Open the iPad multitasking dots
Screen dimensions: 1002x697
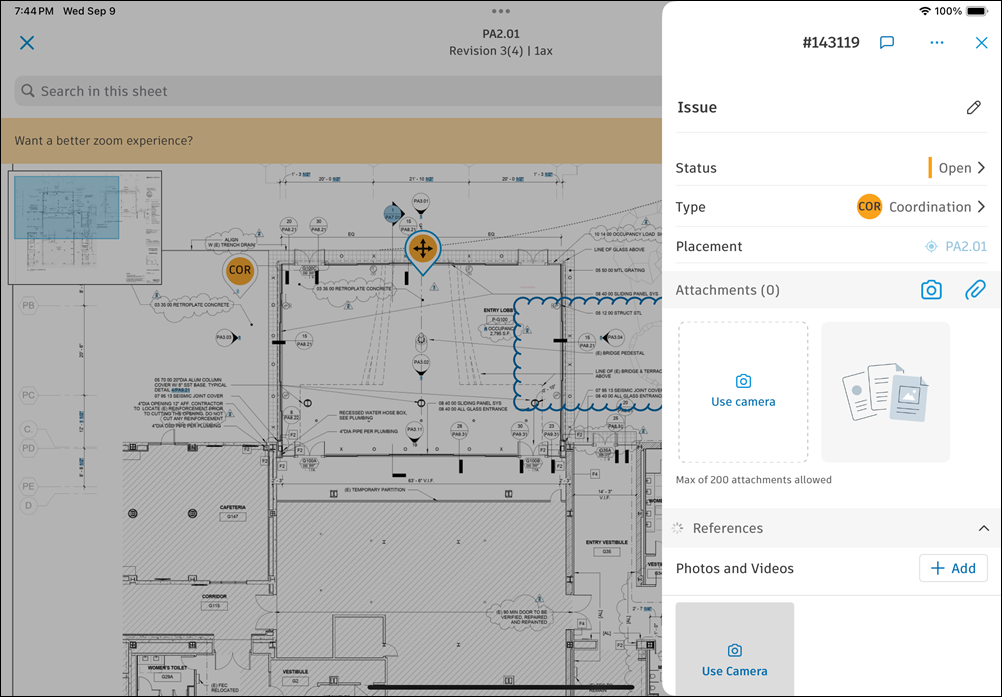click(501, 11)
